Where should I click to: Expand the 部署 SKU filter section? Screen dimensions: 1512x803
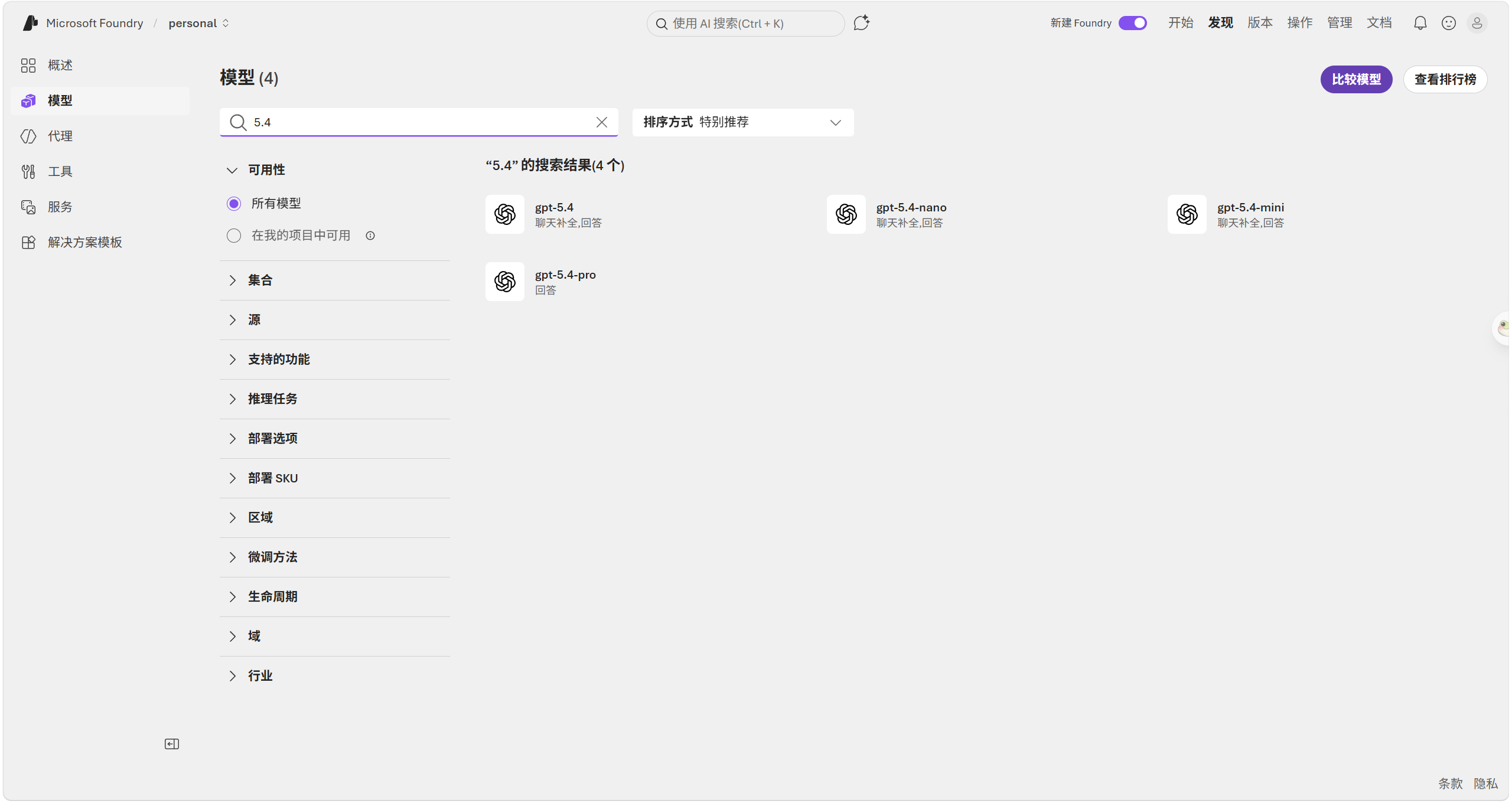tap(335, 478)
